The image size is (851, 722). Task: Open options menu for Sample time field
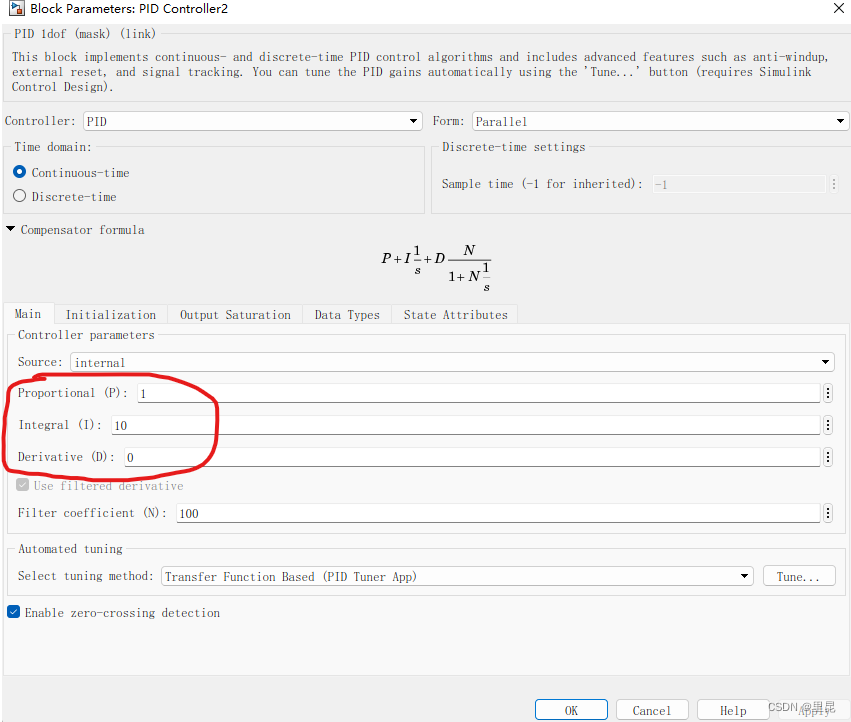pos(834,184)
